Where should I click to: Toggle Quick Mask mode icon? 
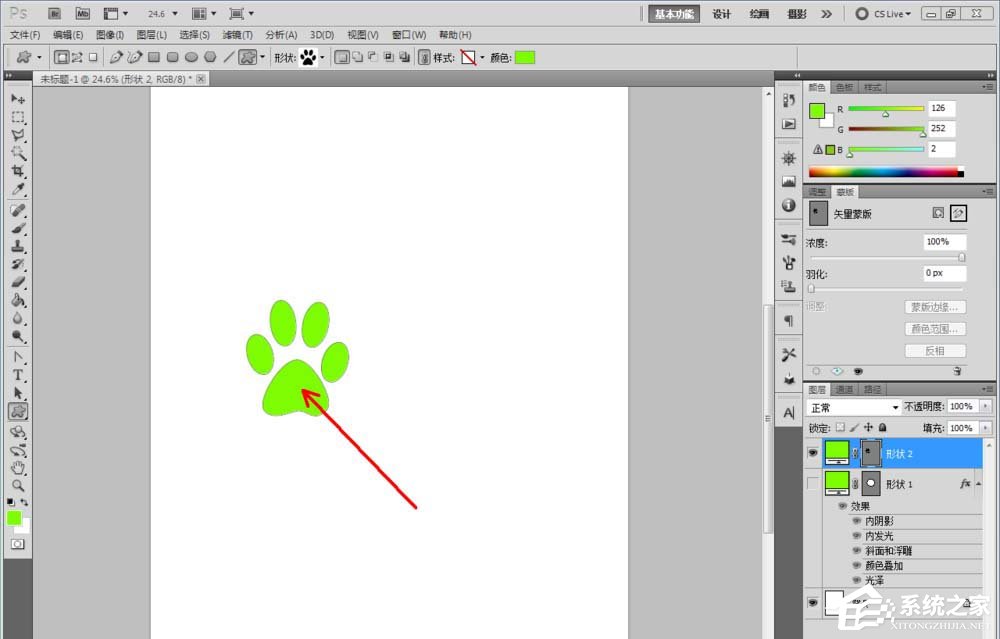point(17,544)
